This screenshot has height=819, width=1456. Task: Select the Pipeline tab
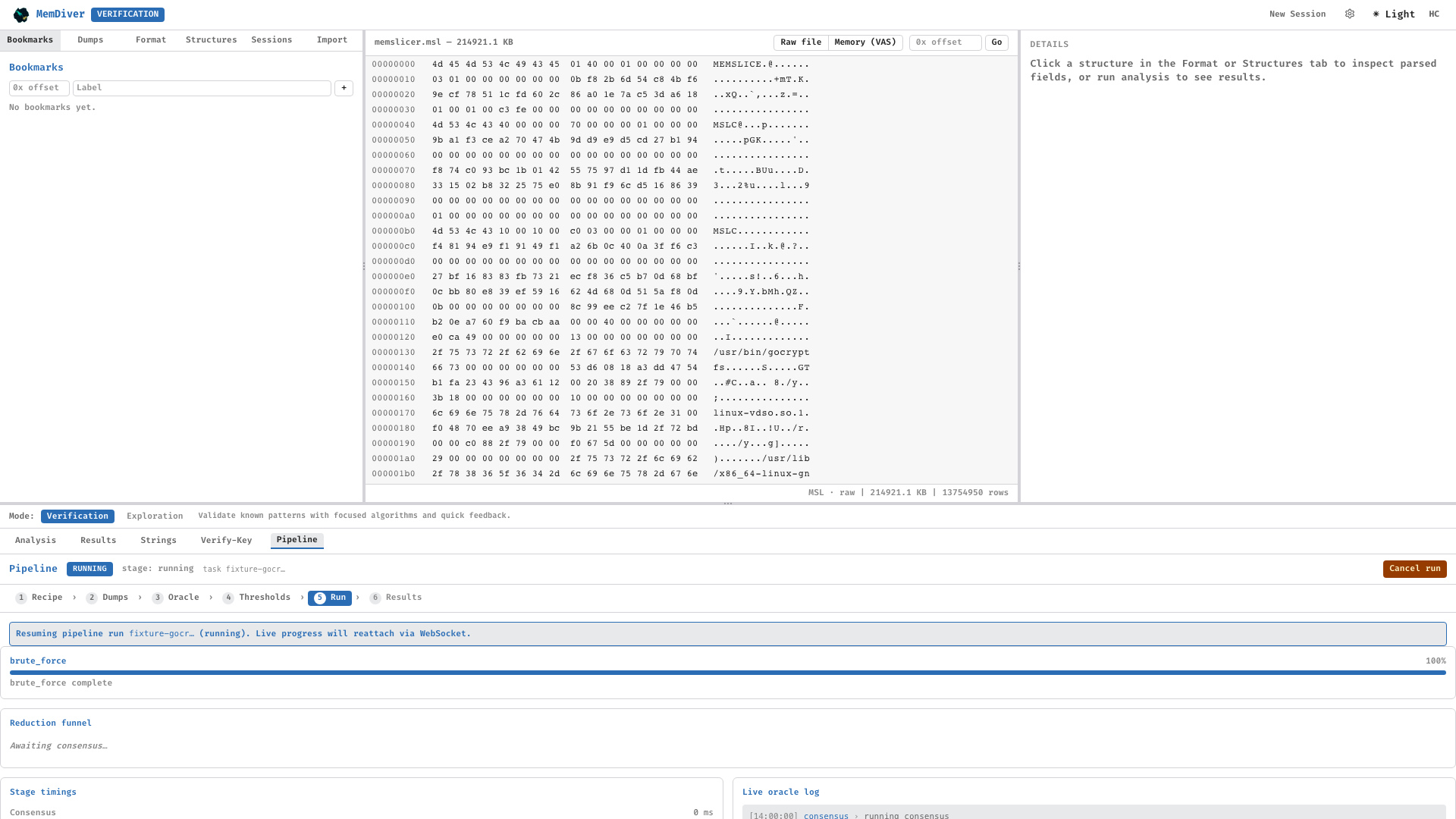pos(297,541)
